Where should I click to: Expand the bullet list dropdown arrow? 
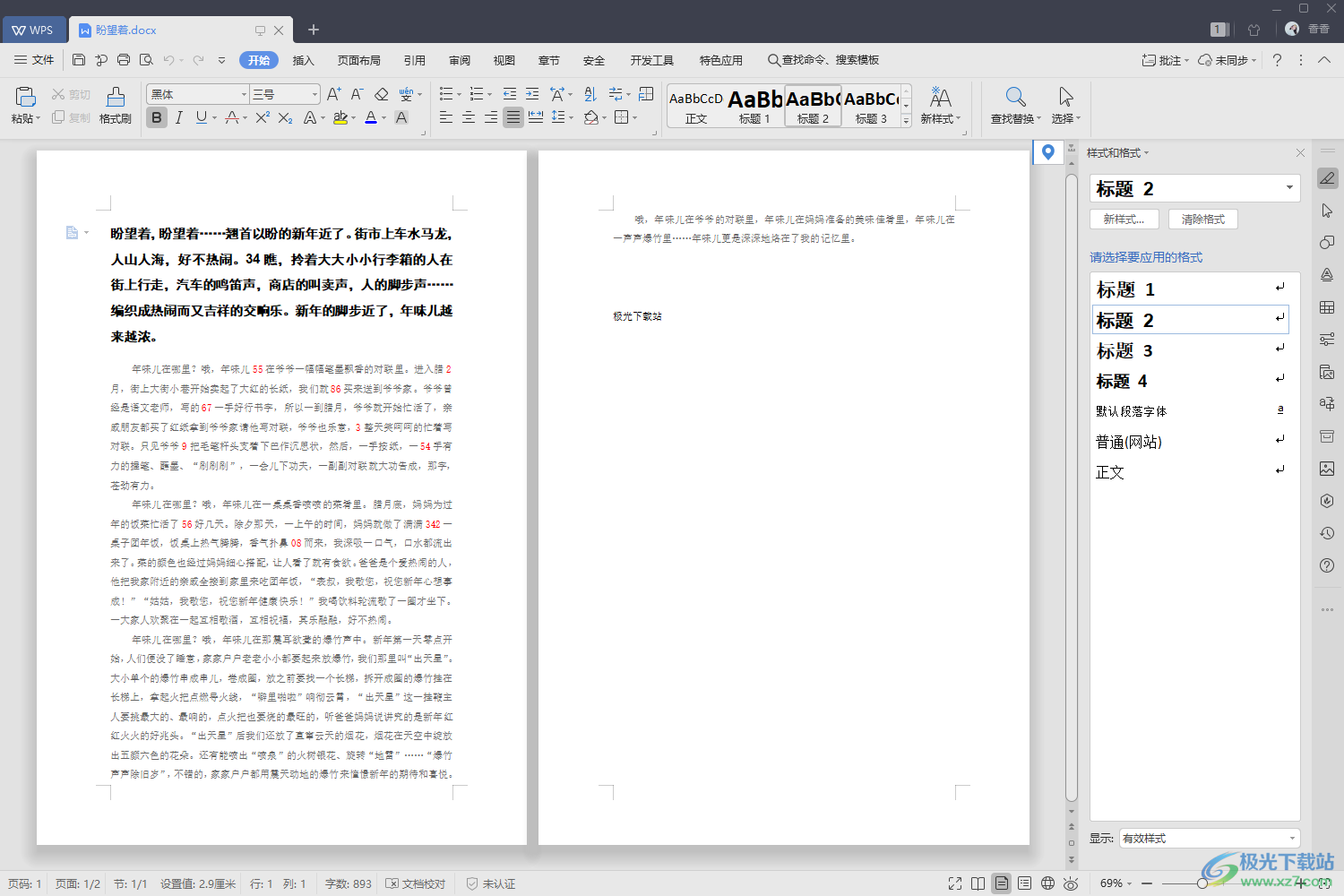[x=459, y=95]
